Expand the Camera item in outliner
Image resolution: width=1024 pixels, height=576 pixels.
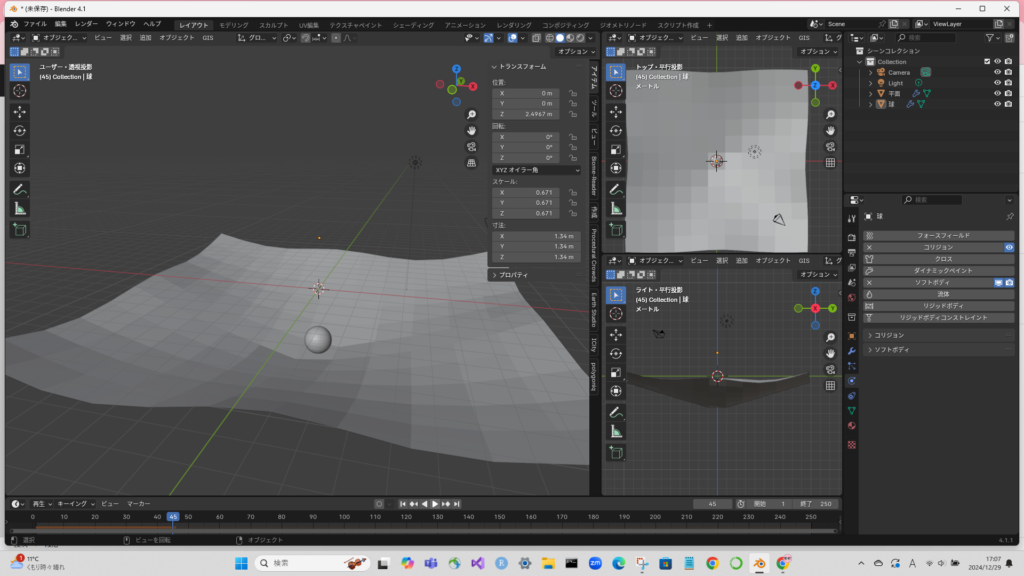[x=870, y=72]
